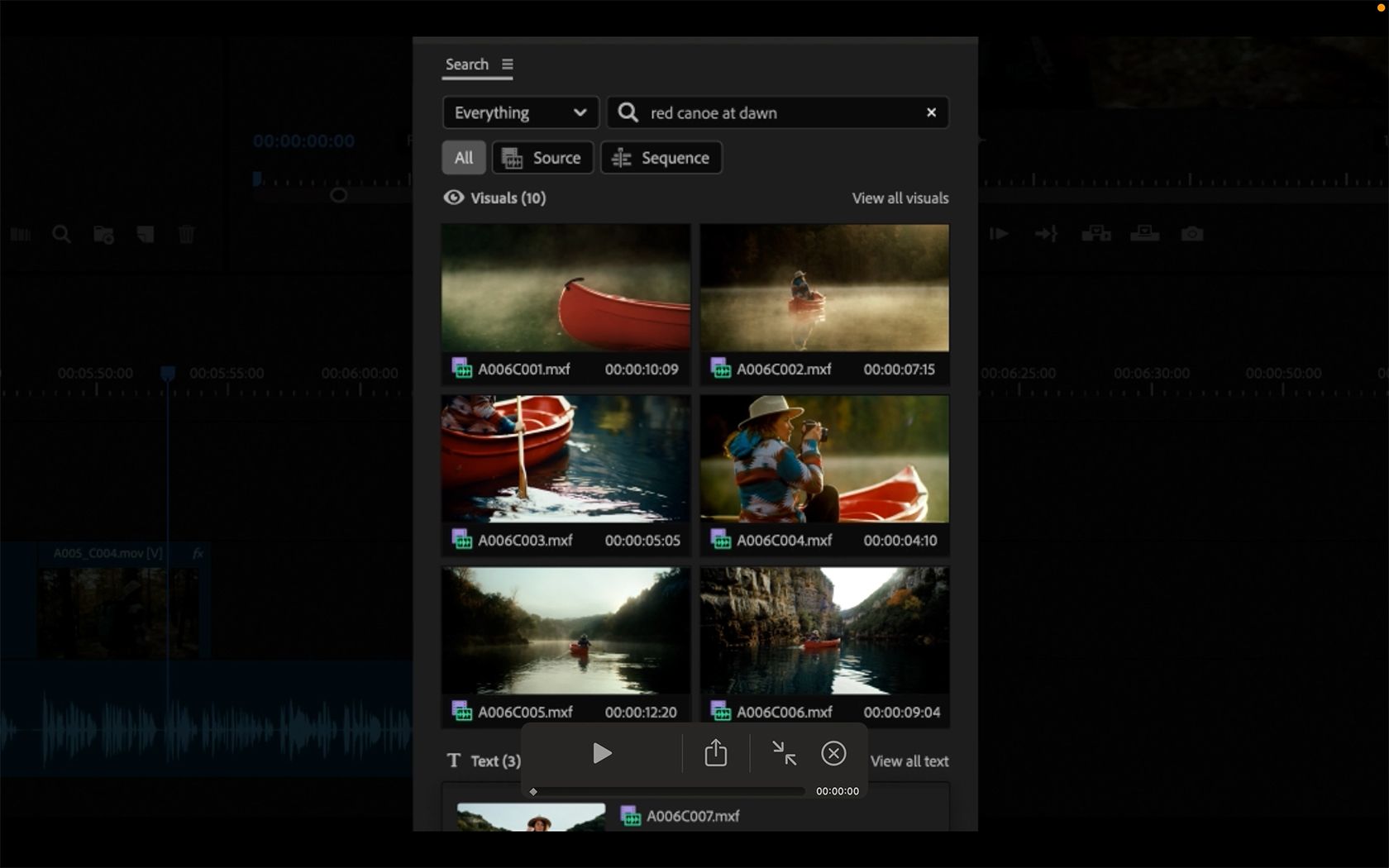Open the Everything search scope dropdown
The height and width of the screenshot is (868, 1389).
[x=520, y=112]
